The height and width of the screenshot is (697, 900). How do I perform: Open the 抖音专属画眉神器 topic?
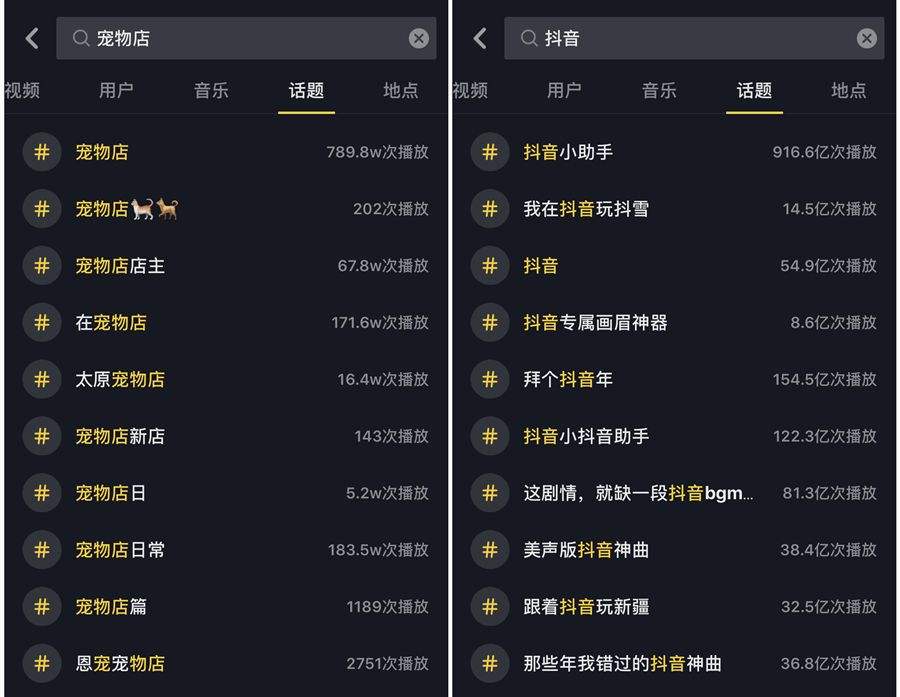click(x=595, y=322)
